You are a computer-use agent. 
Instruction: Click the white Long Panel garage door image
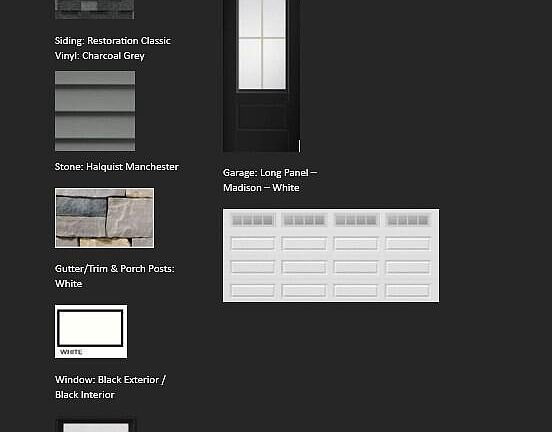[x=331, y=256]
